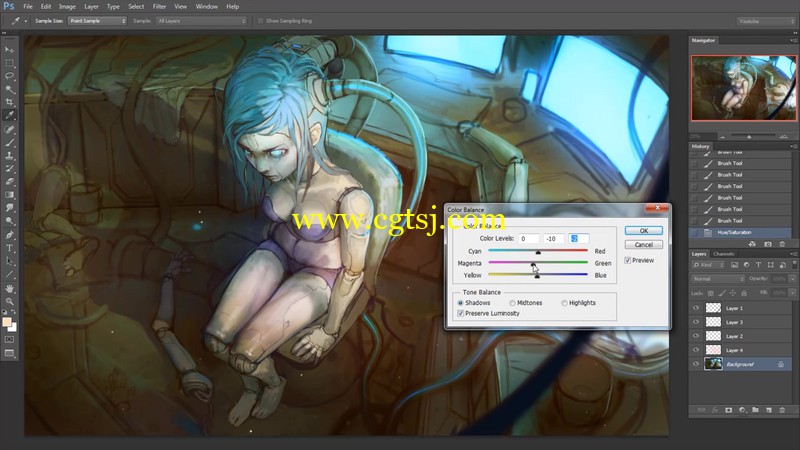
Task: Select Highlights tone balance radio button
Action: click(x=564, y=303)
